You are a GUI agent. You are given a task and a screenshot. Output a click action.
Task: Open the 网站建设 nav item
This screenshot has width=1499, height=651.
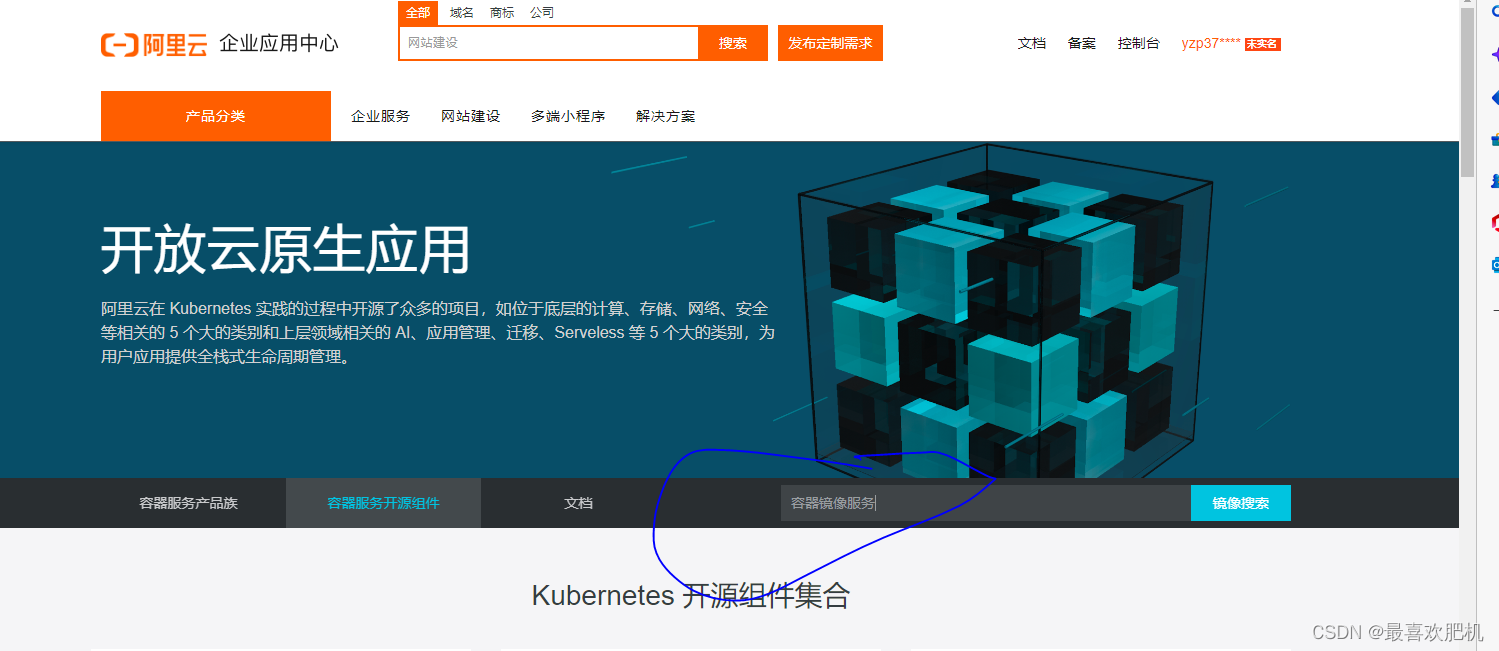tap(471, 116)
